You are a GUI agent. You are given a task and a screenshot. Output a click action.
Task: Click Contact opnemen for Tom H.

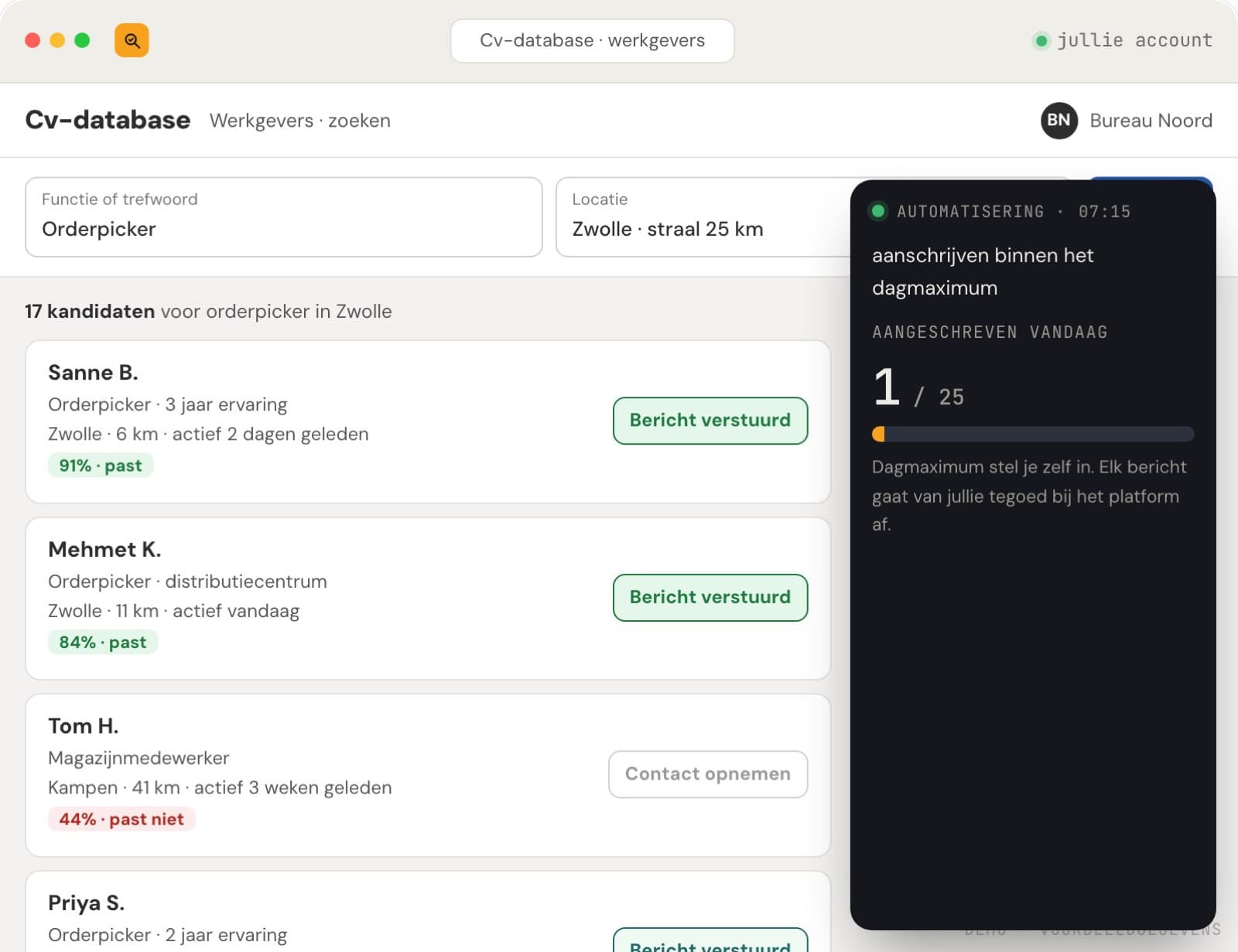coord(708,774)
